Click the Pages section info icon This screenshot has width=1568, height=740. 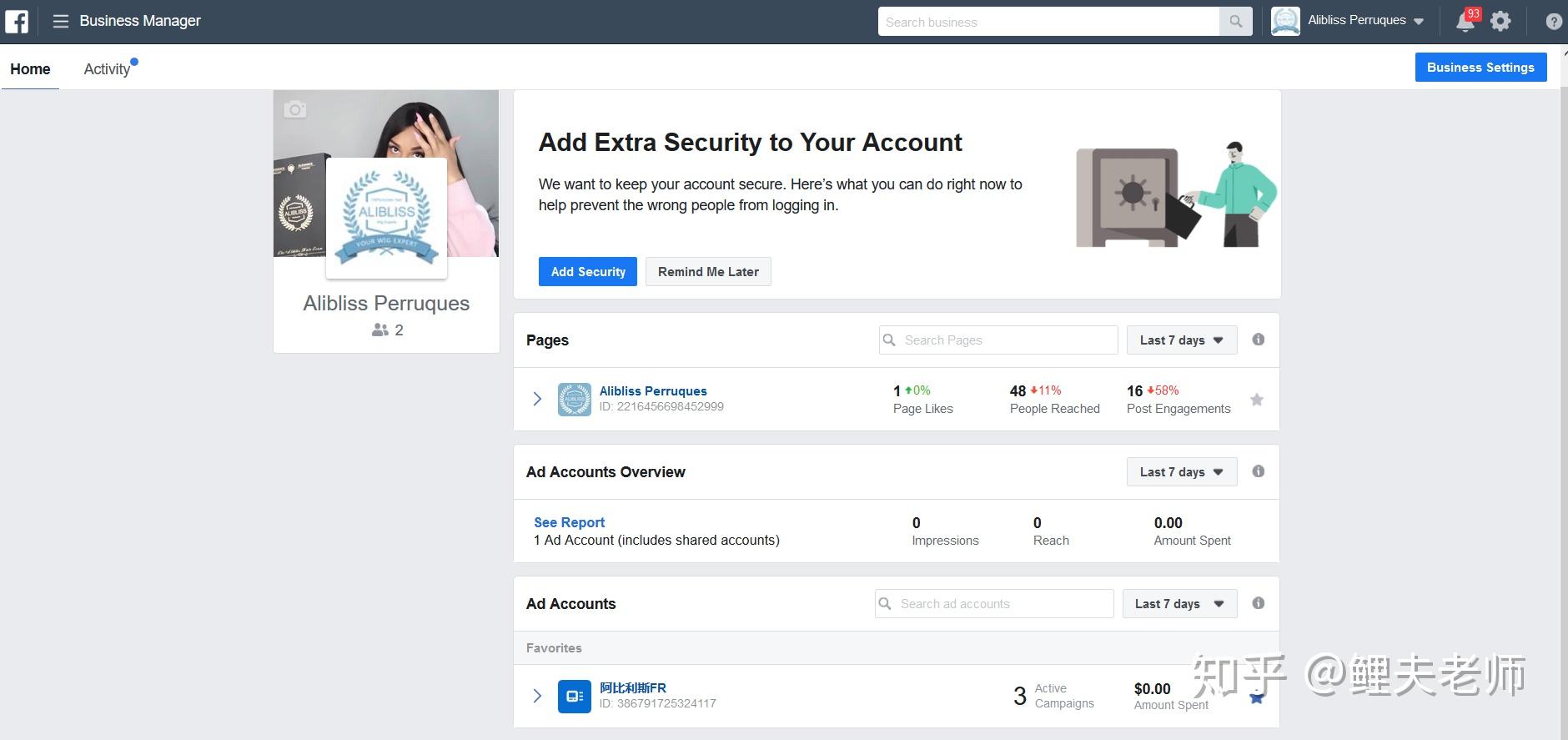(1258, 340)
